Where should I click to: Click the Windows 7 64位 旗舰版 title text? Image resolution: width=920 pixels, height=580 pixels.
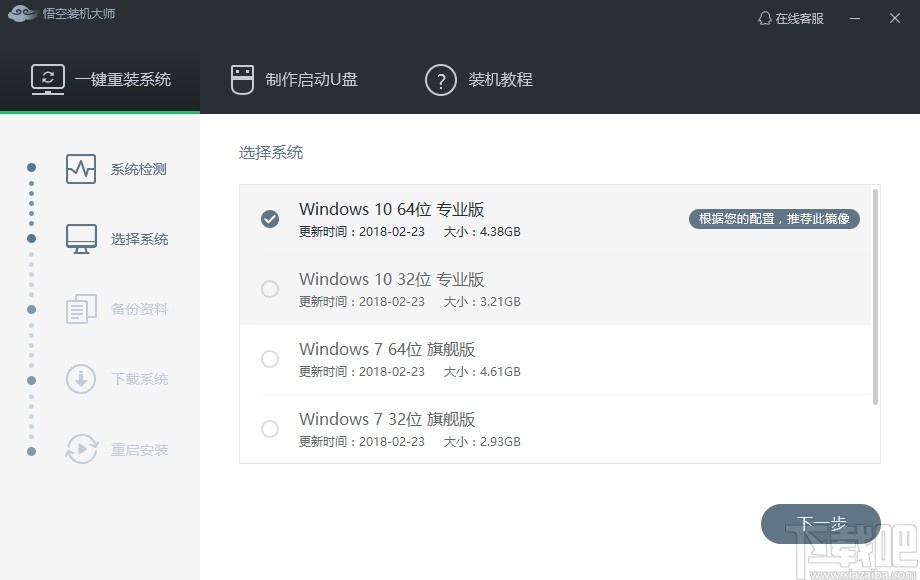(x=387, y=349)
